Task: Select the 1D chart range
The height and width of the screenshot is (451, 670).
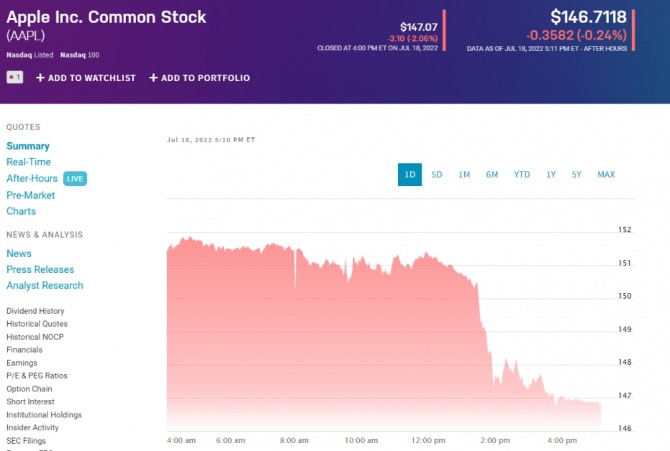Action: coord(410,175)
